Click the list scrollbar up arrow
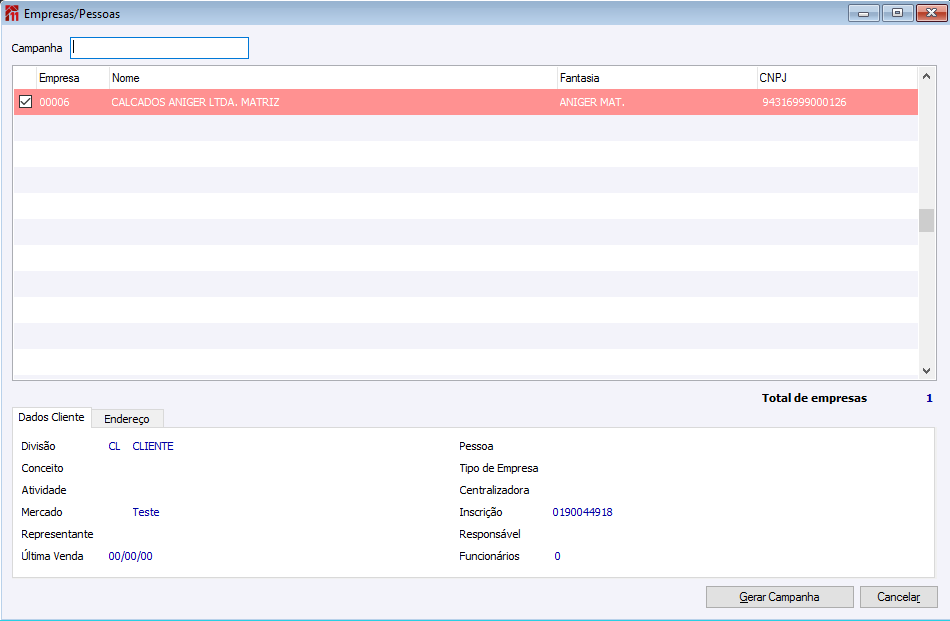 pos(926,76)
